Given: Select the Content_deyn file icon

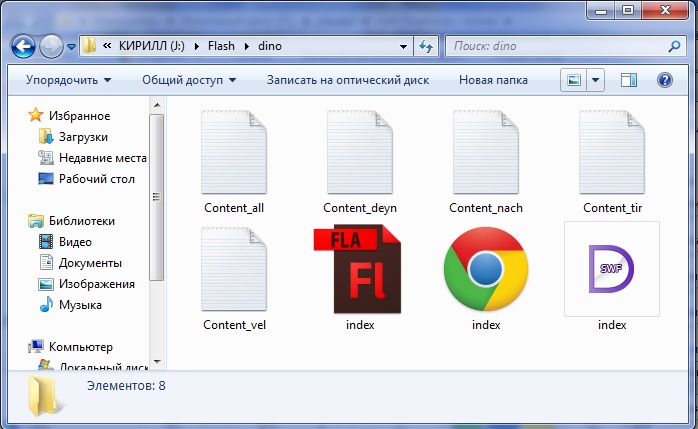Looking at the screenshot, I should click(x=360, y=152).
